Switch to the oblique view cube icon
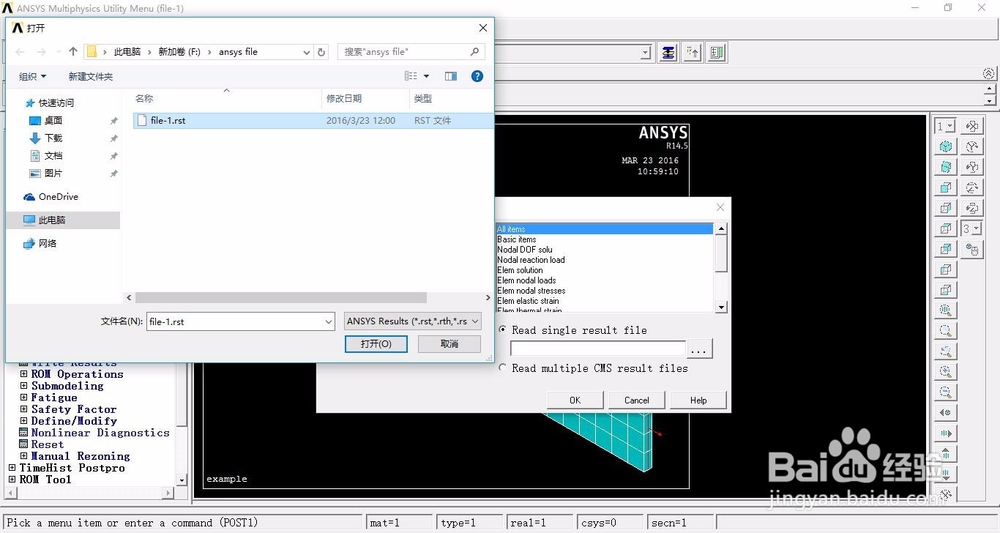The width and height of the screenshot is (1000, 533). [946, 167]
